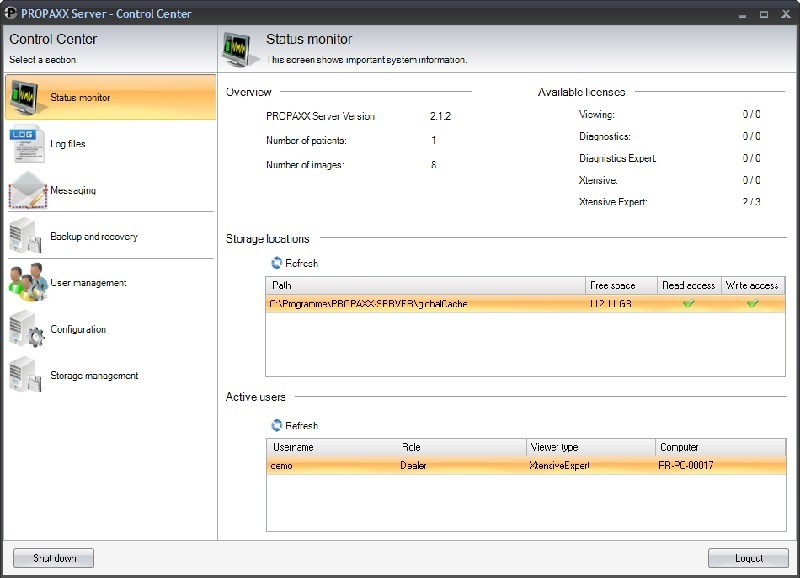Click the Storage management server icon
This screenshot has width=800, height=578.
coord(27,376)
